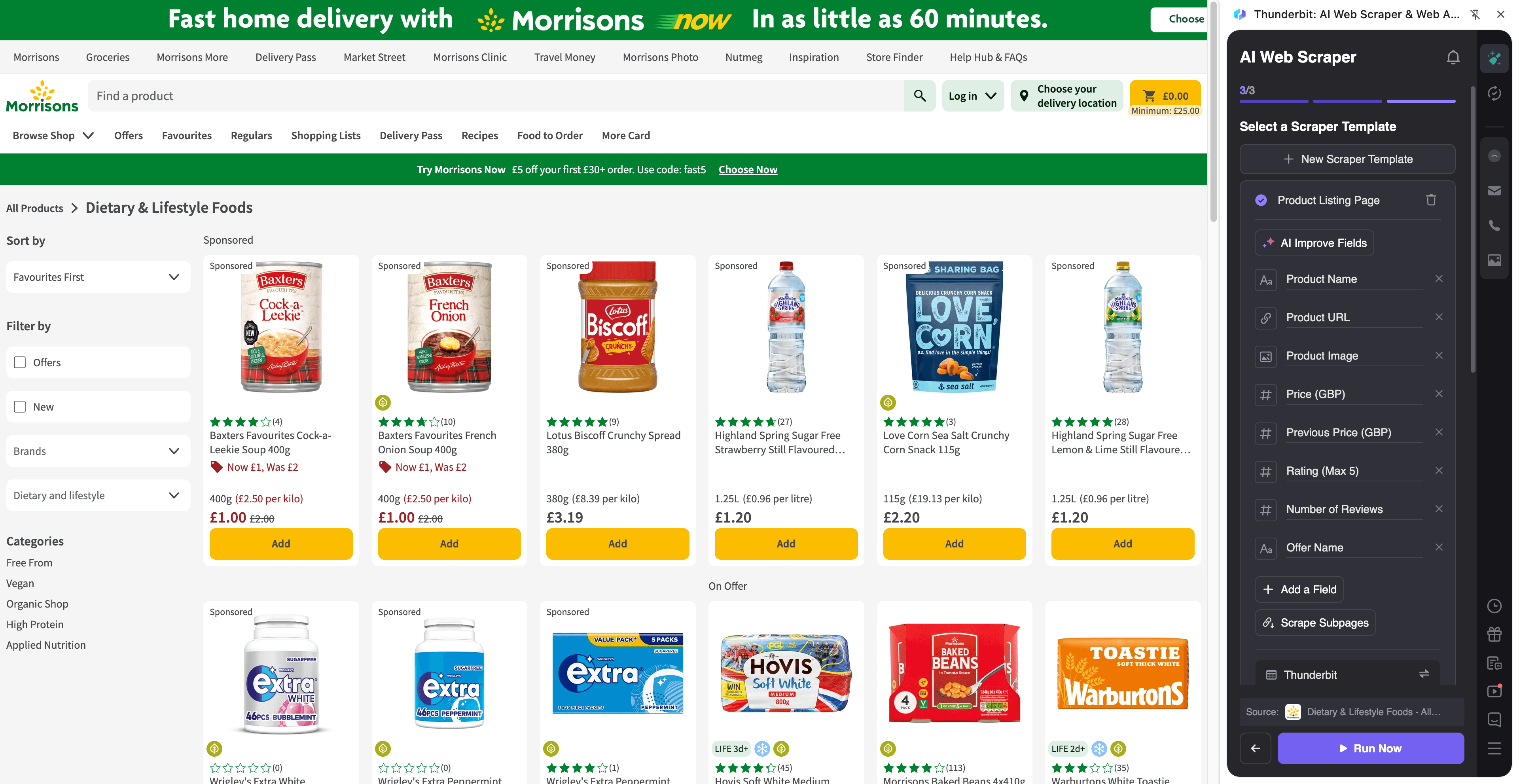Click the back arrow next to Run Now

click(1256, 748)
